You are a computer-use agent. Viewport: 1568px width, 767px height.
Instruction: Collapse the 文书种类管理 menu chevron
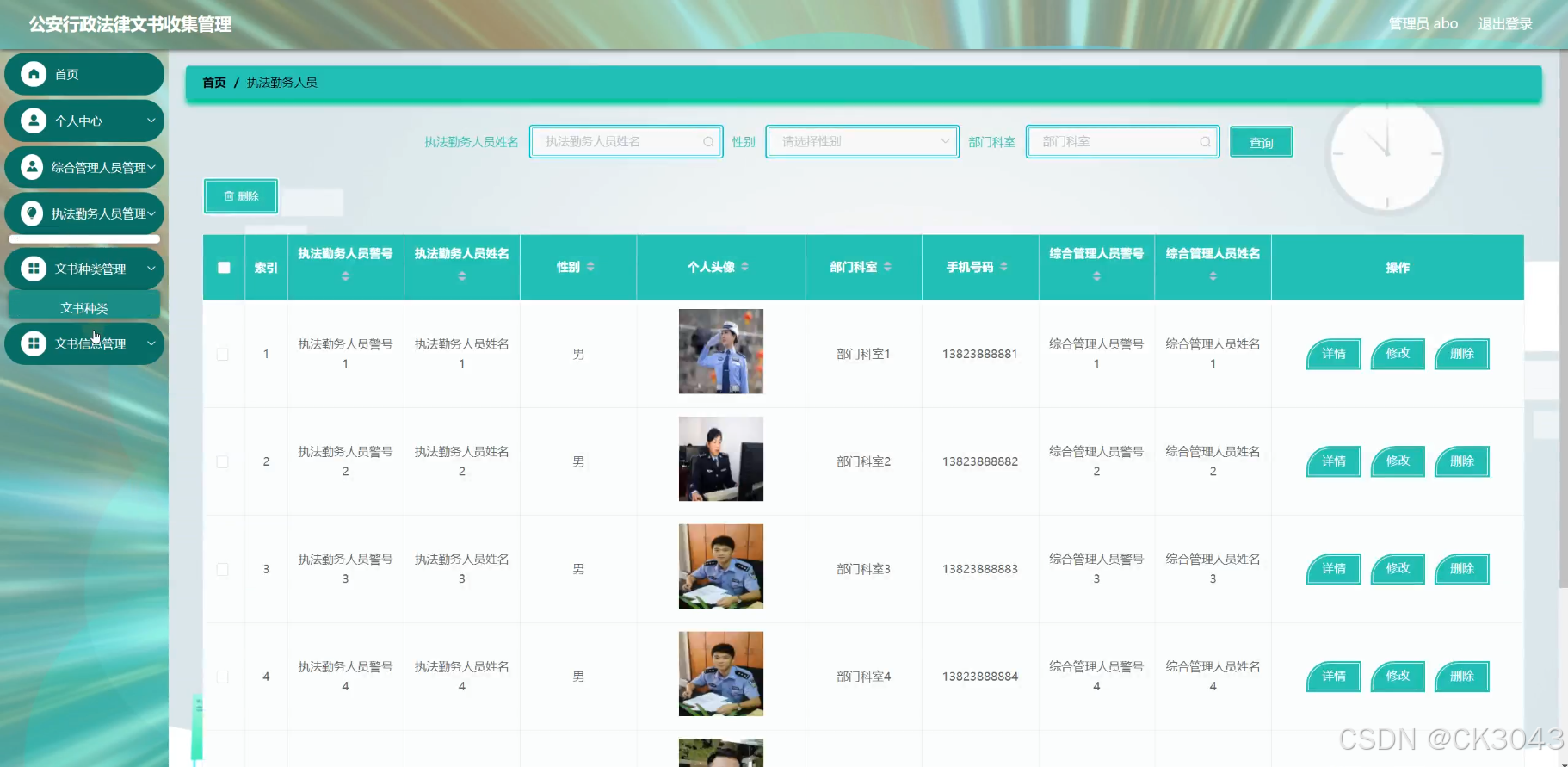point(151,269)
